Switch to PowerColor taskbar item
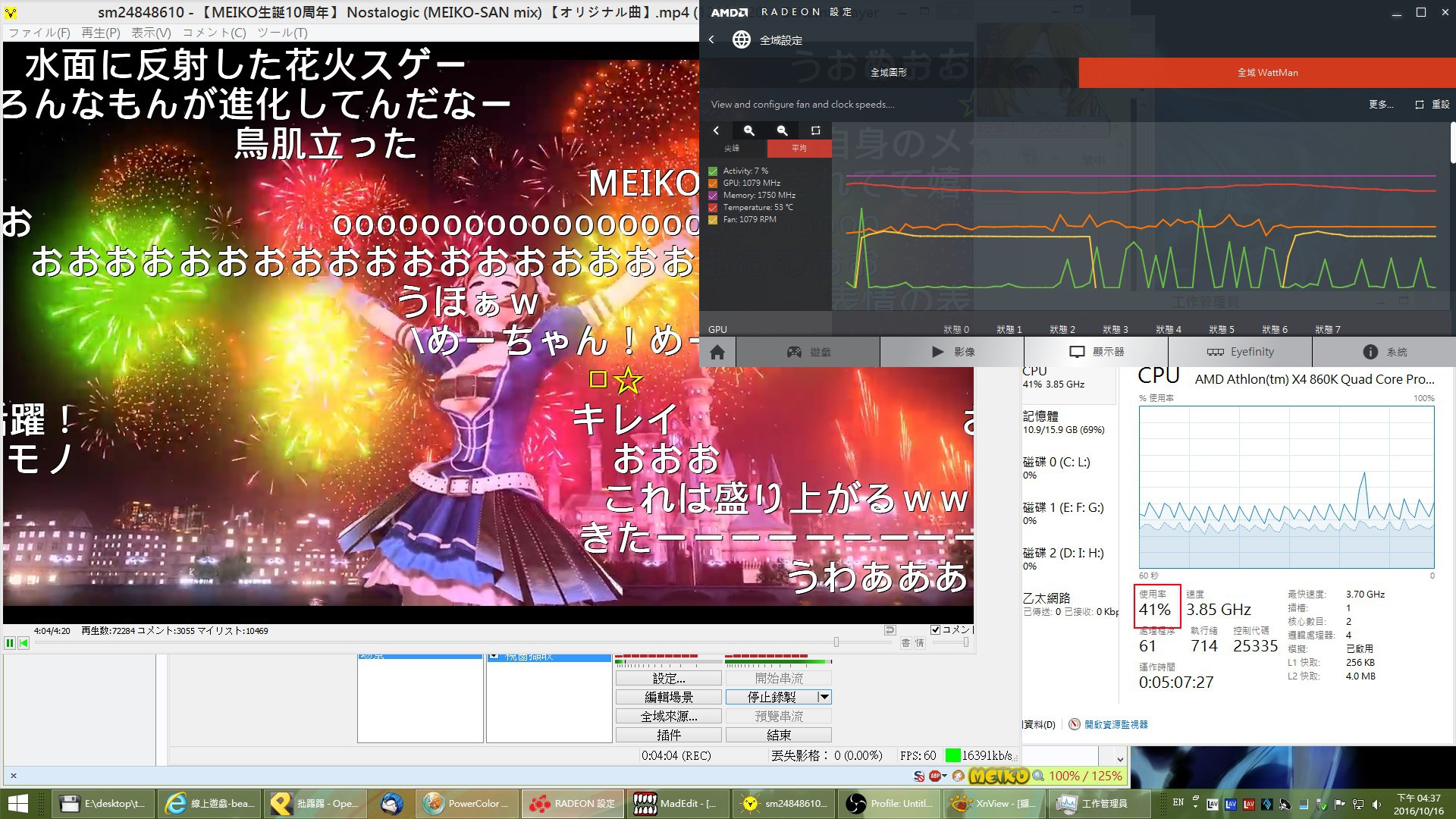The image size is (1456, 819). pyautogui.click(x=467, y=804)
